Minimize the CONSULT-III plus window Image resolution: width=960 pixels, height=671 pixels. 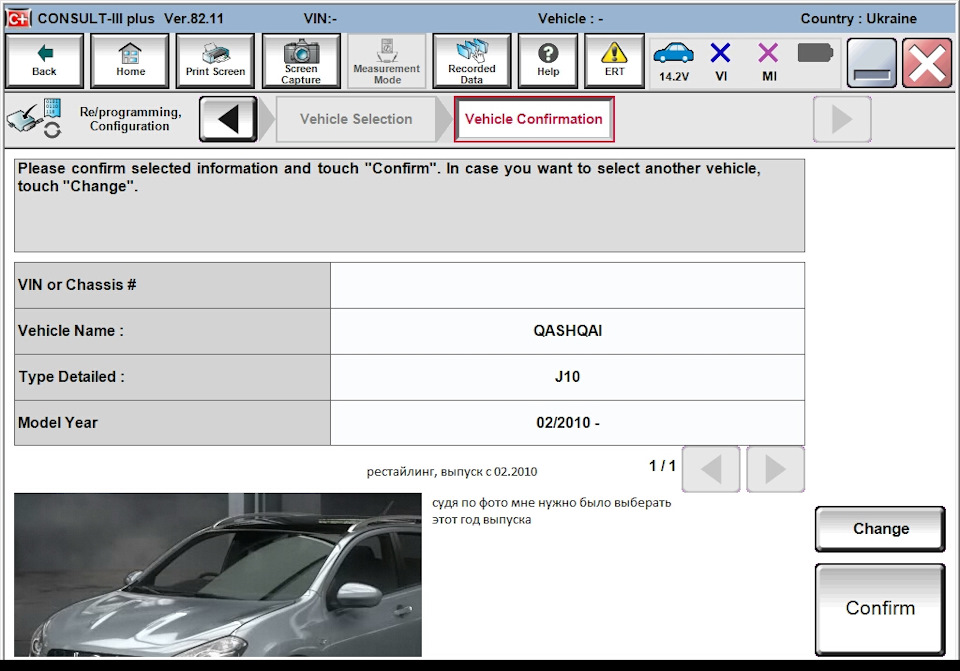(872, 62)
